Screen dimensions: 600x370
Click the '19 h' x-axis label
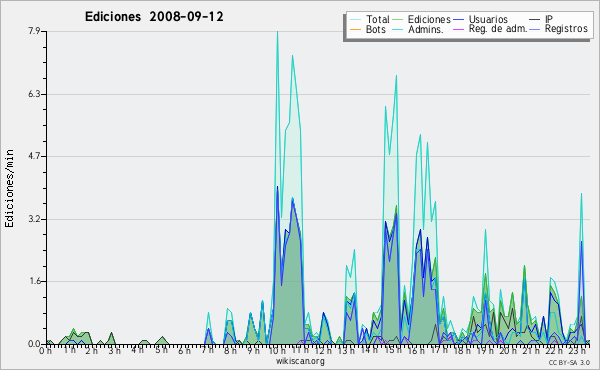click(484, 350)
